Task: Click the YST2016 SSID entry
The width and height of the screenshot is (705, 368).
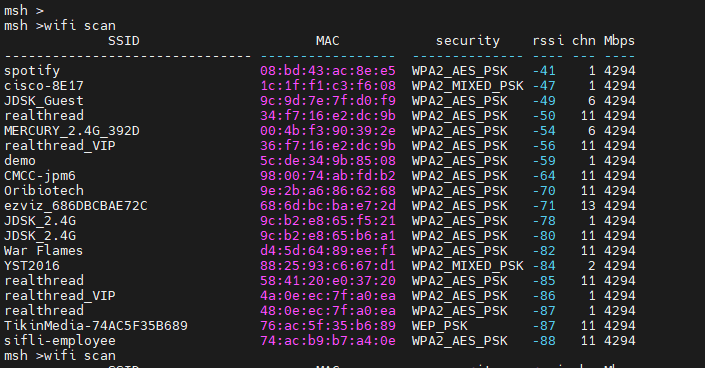Action: click(32, 266)
